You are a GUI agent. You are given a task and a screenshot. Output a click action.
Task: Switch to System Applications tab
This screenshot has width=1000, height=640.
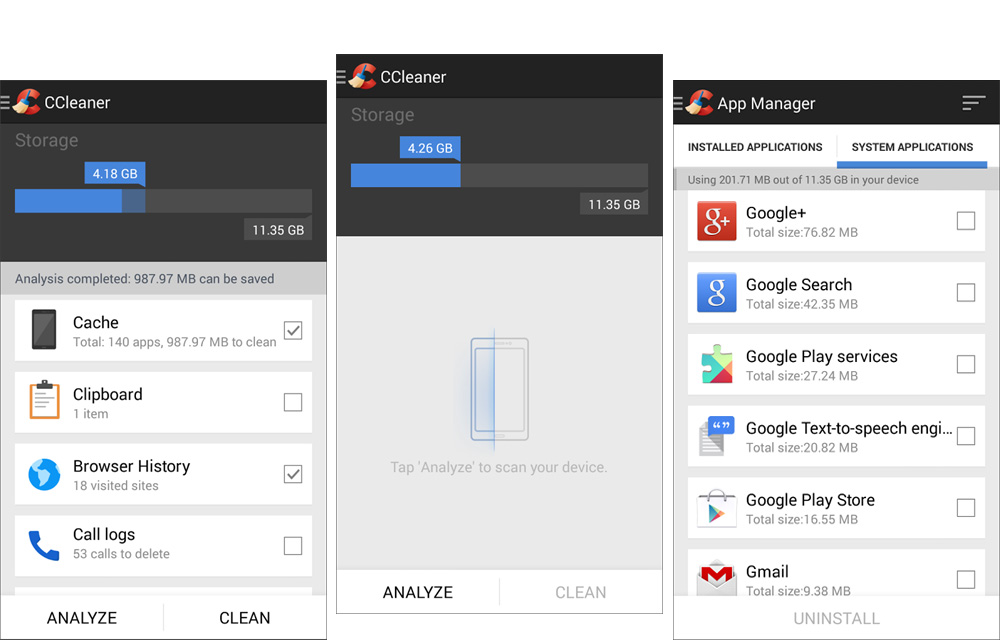(912, 147)
